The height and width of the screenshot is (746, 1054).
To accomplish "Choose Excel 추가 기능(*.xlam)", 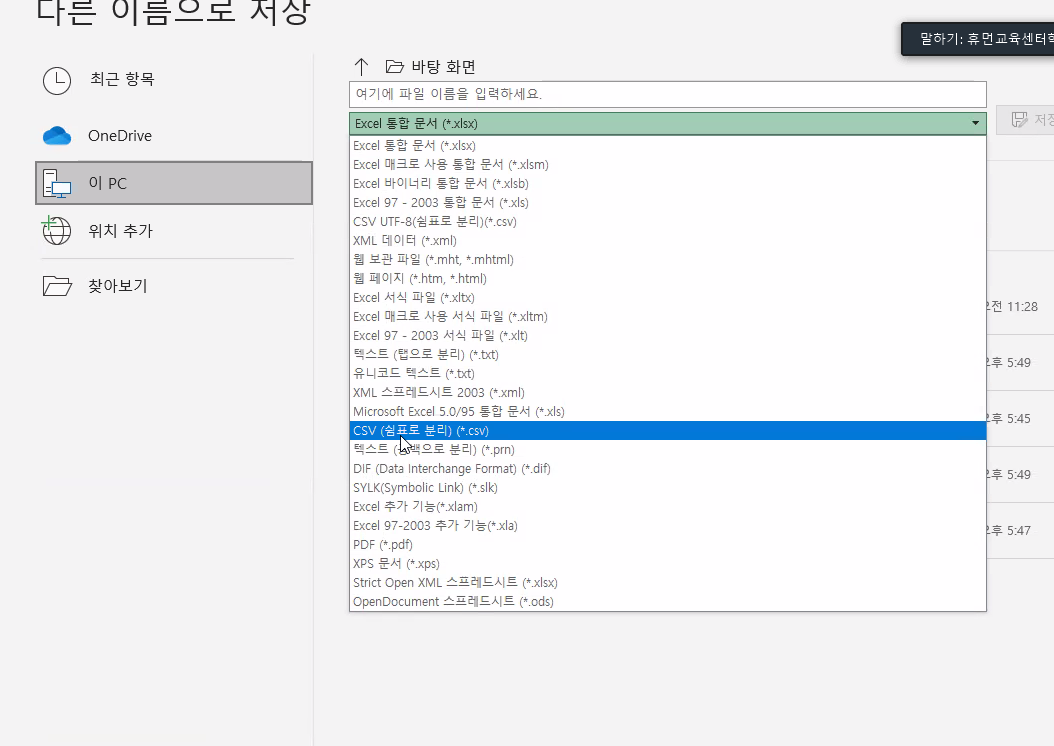I will [x=667, y=506].
